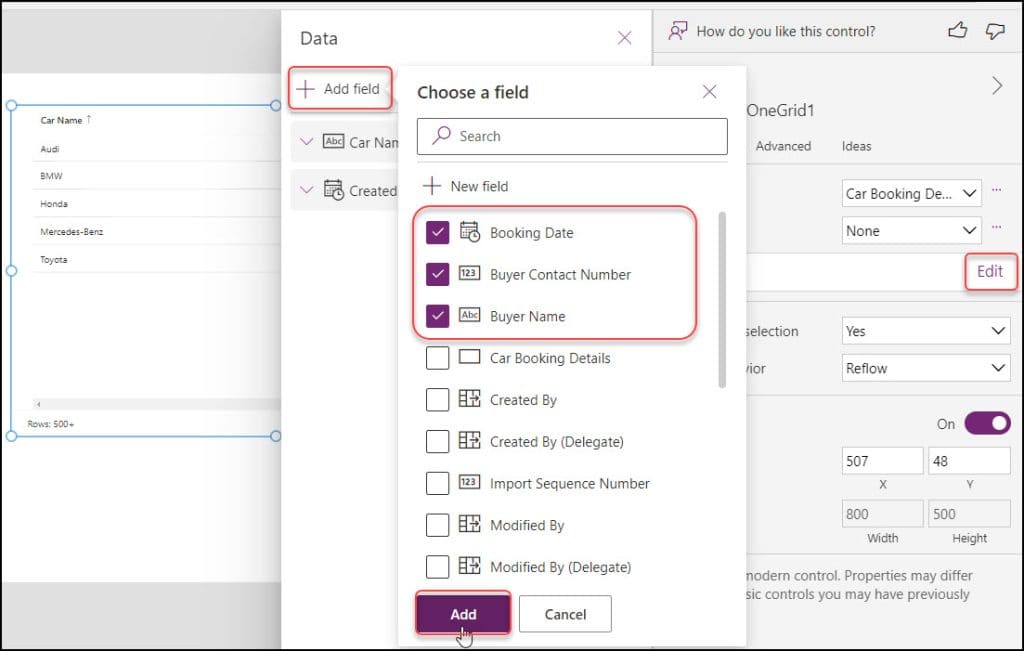Click the Y position field 48
The height and width of the screenshot is (651, 1024).
[x=969, y=461]
